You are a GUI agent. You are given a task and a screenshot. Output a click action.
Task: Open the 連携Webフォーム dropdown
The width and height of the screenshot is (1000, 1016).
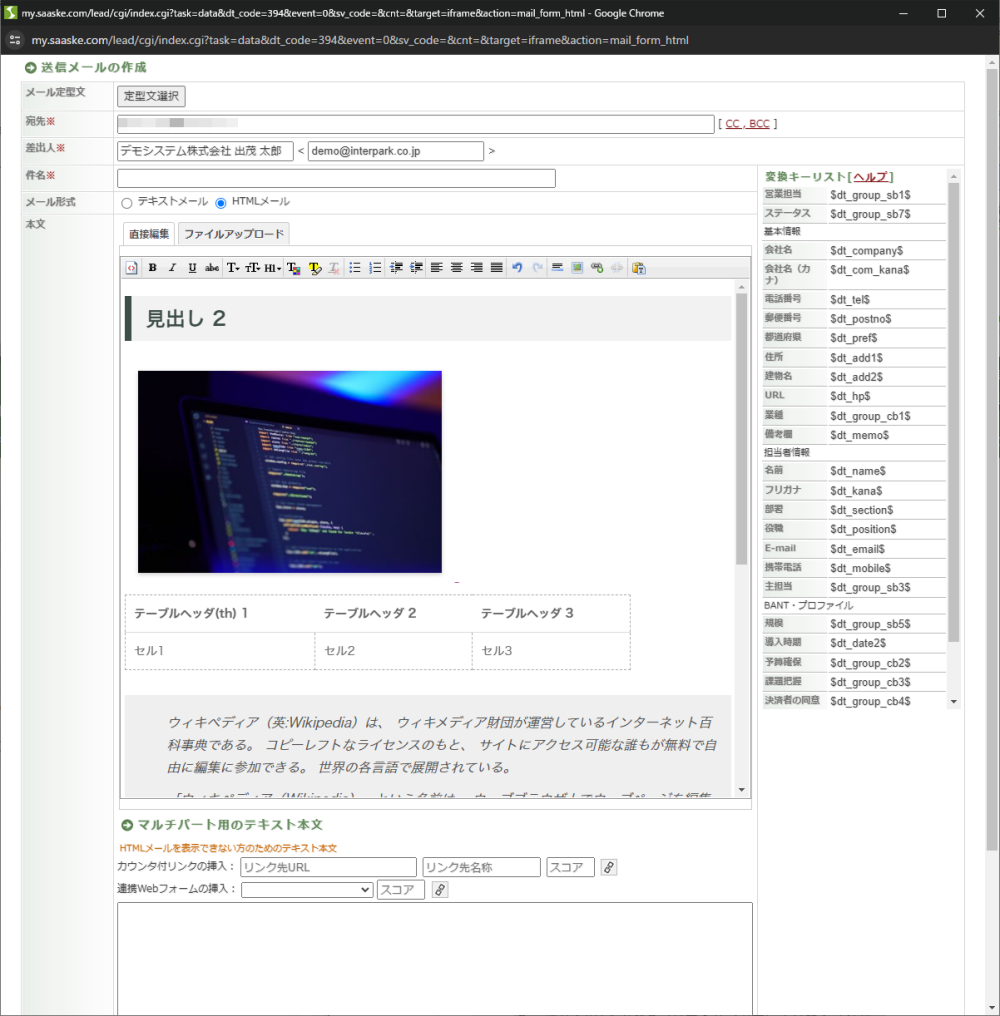tap(307, 889)
